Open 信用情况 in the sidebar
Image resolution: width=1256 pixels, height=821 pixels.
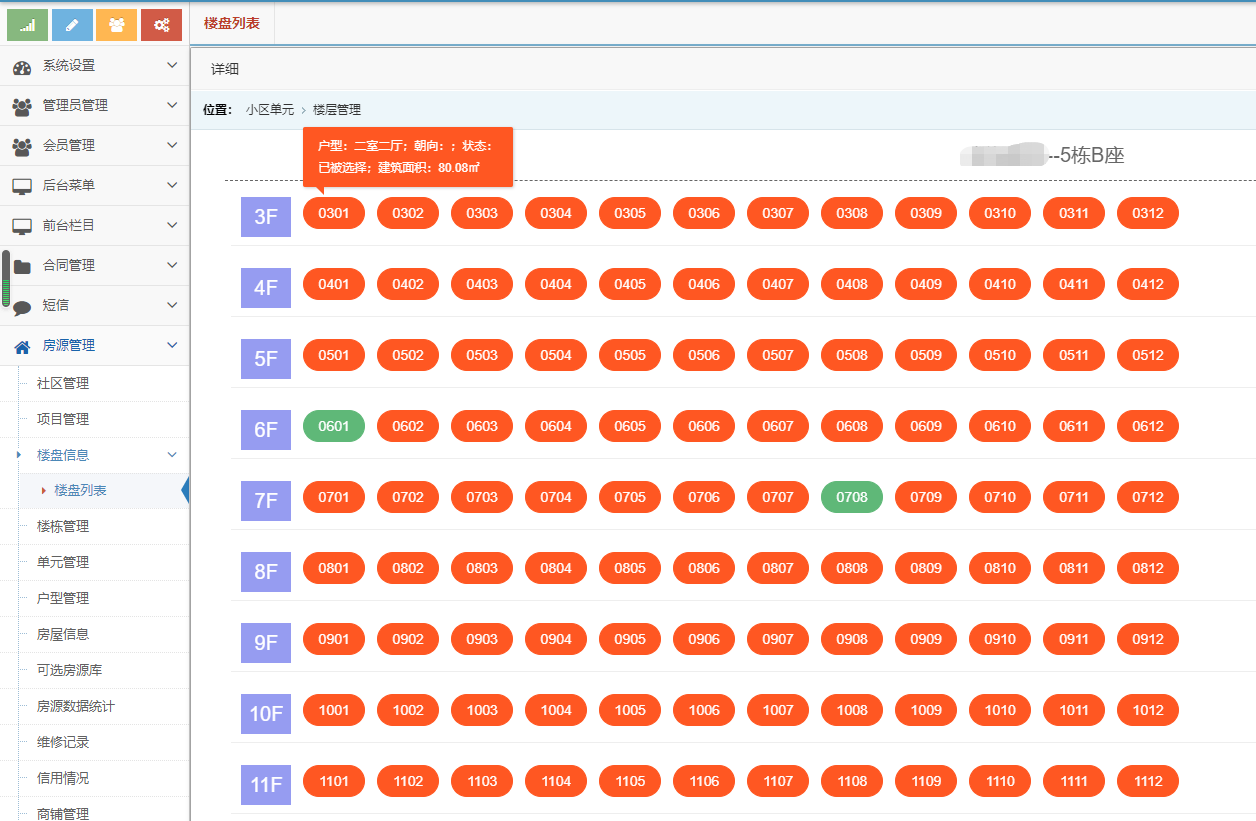tap(63, 778)
